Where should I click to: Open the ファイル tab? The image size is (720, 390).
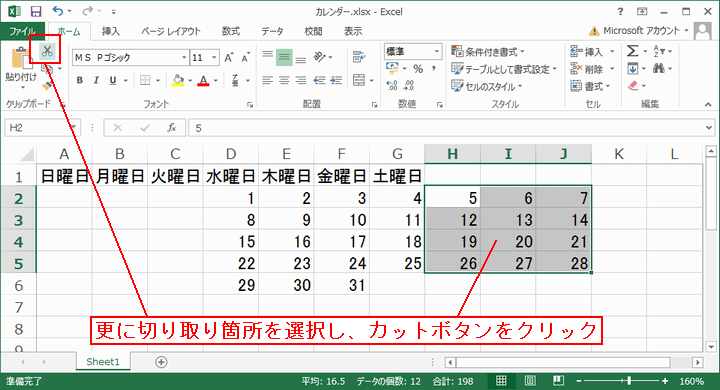pyautogui.click(x=22, y=31)
